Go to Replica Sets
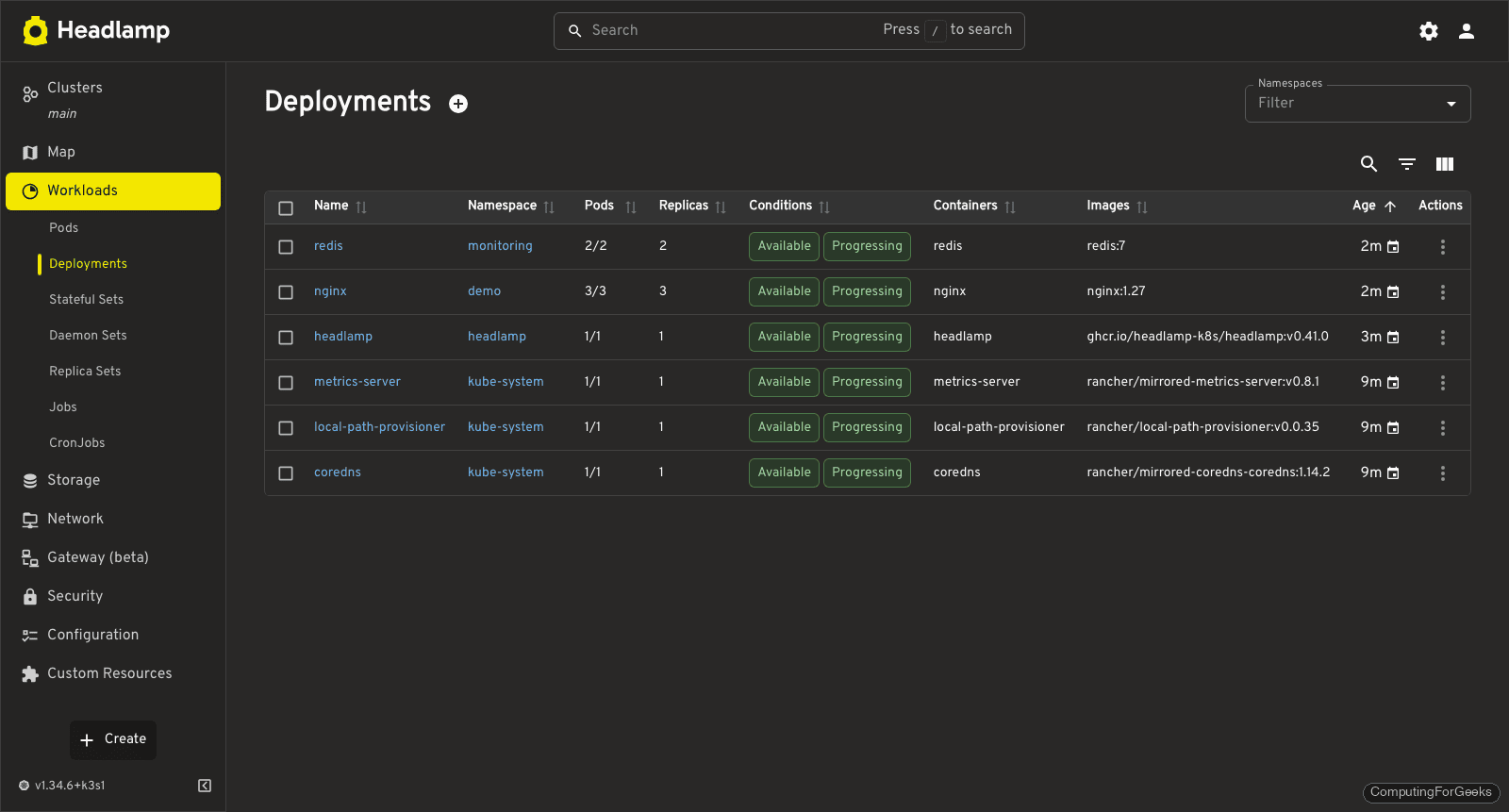The height and width of the screenshot is (812, 1509). (85, 372)
